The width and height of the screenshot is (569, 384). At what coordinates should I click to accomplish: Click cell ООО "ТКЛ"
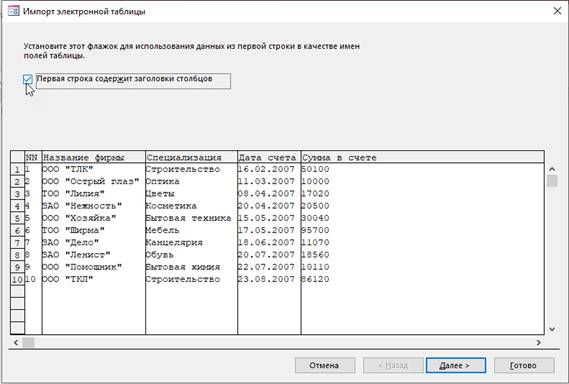pyautogui.click(x=94, y=279)
